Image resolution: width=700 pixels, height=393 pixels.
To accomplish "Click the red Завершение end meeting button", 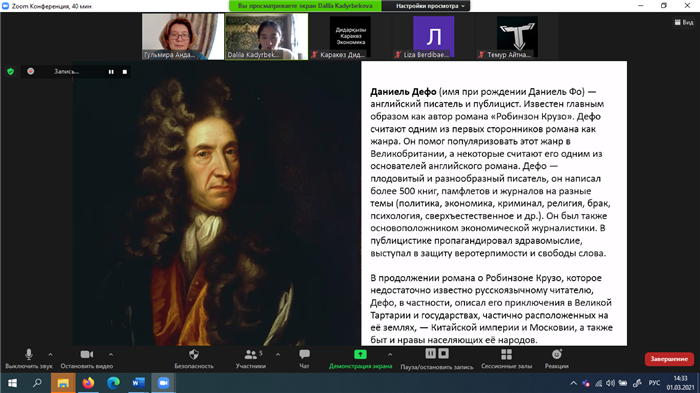I will 669,359.
